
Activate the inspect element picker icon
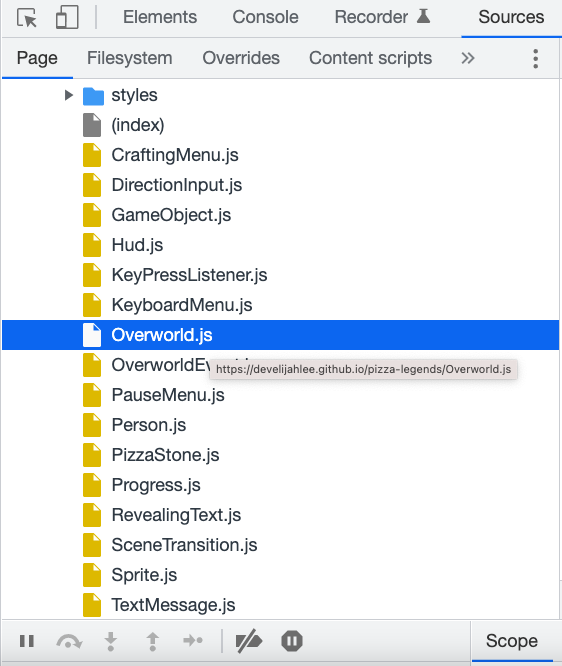pyautogui.click(x=27, y=18)
